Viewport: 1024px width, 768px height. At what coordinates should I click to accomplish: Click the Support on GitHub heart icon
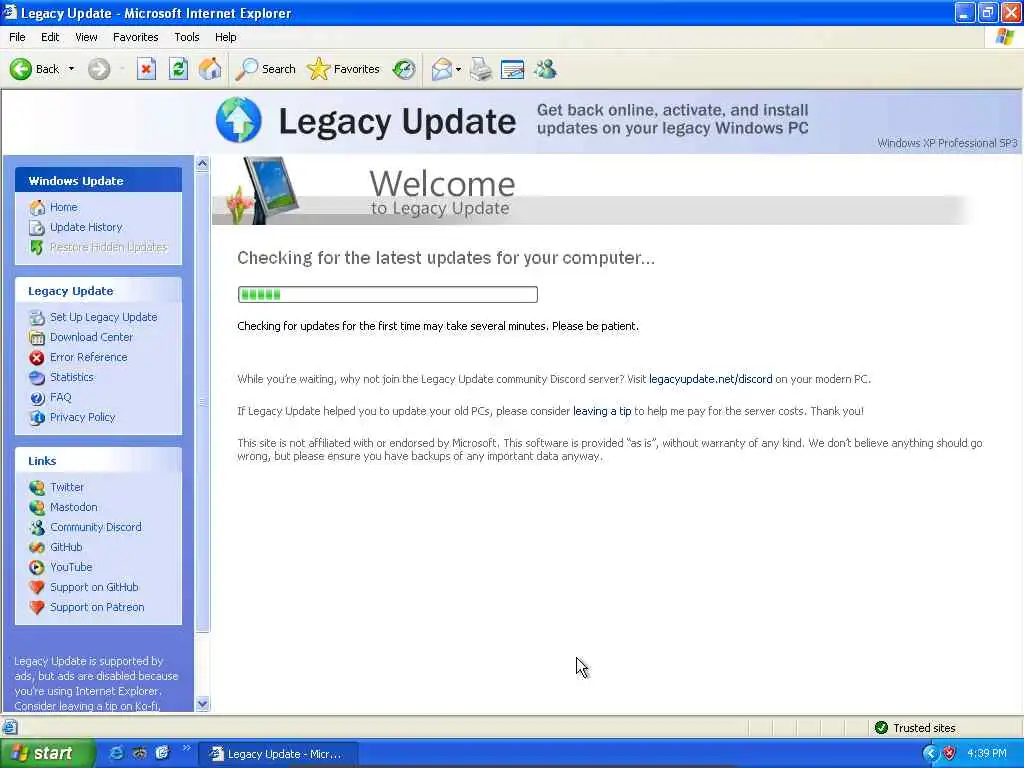tap(37, 587)
